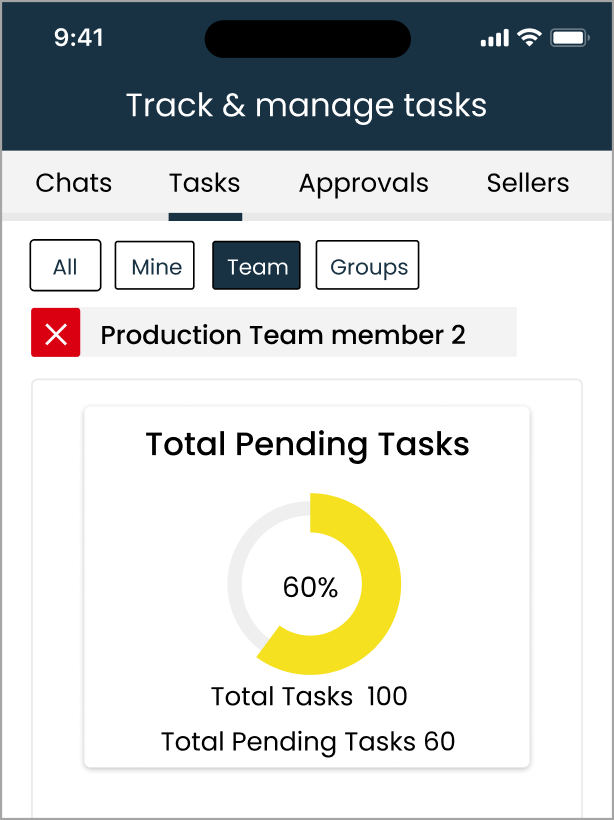614x820 pixels.
Task: Switch to the Approvals tab
Action: [363, 183]
